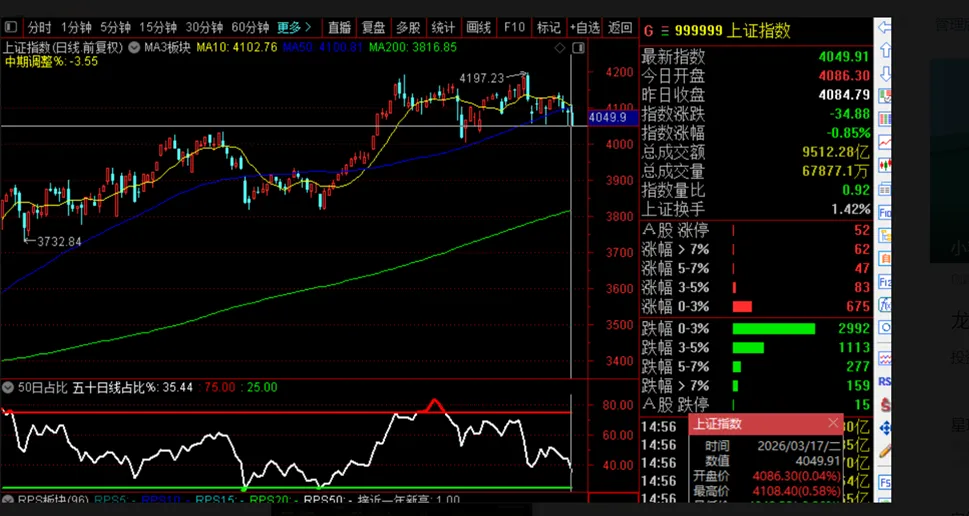Viewport: 969px width, 516px height.
Task: Click the 总成交额 value 9512.28亿
Action: point(836,152)
